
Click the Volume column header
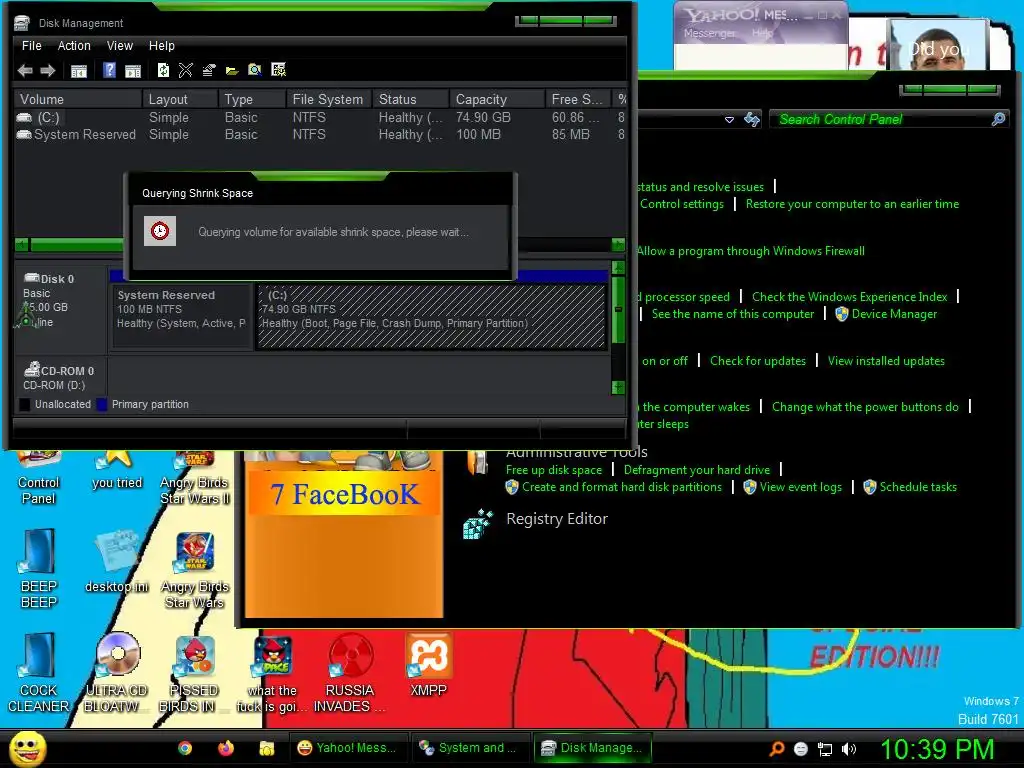[x=78, y=99]
